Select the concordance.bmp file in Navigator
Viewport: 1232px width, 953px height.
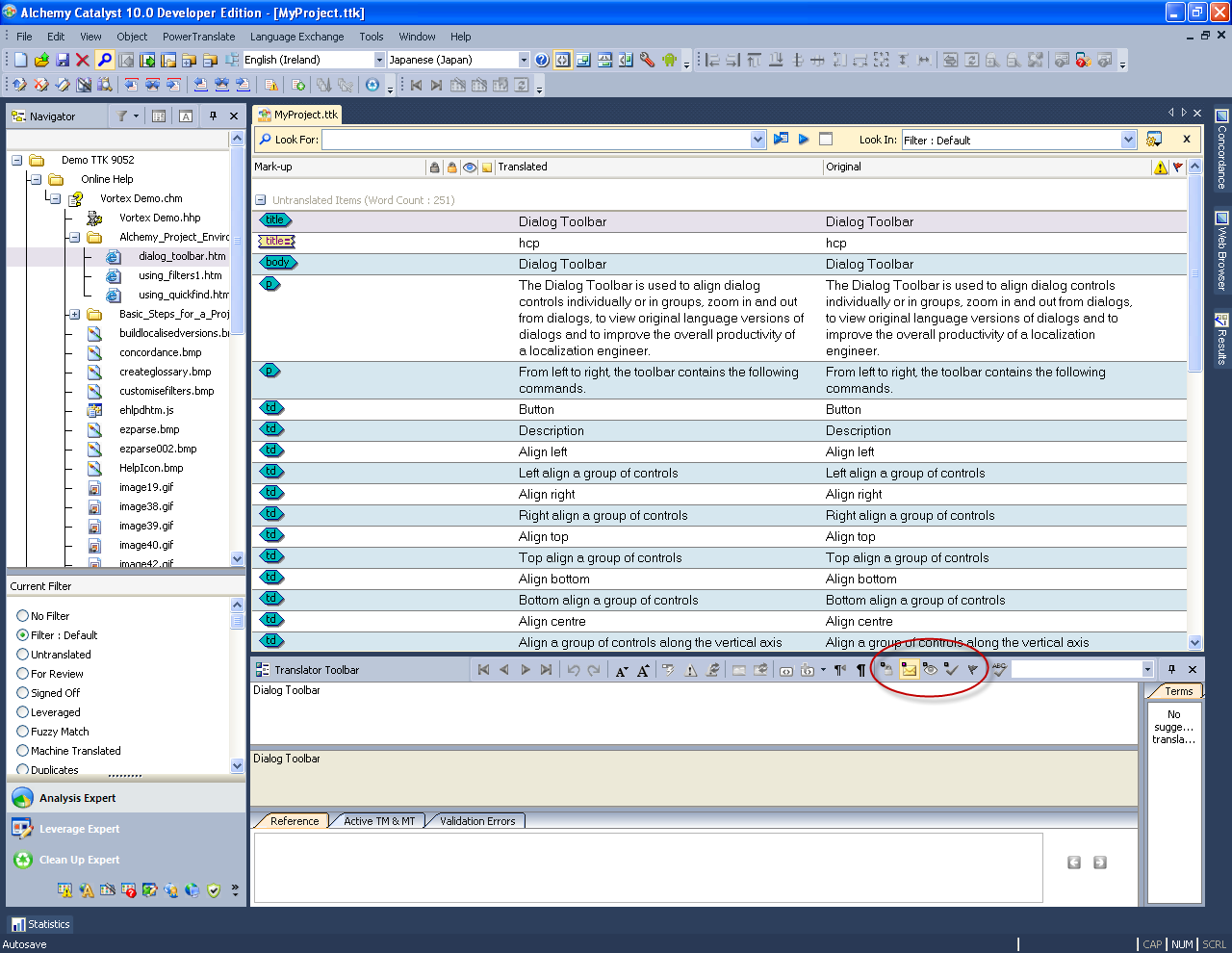pos(161,352)
